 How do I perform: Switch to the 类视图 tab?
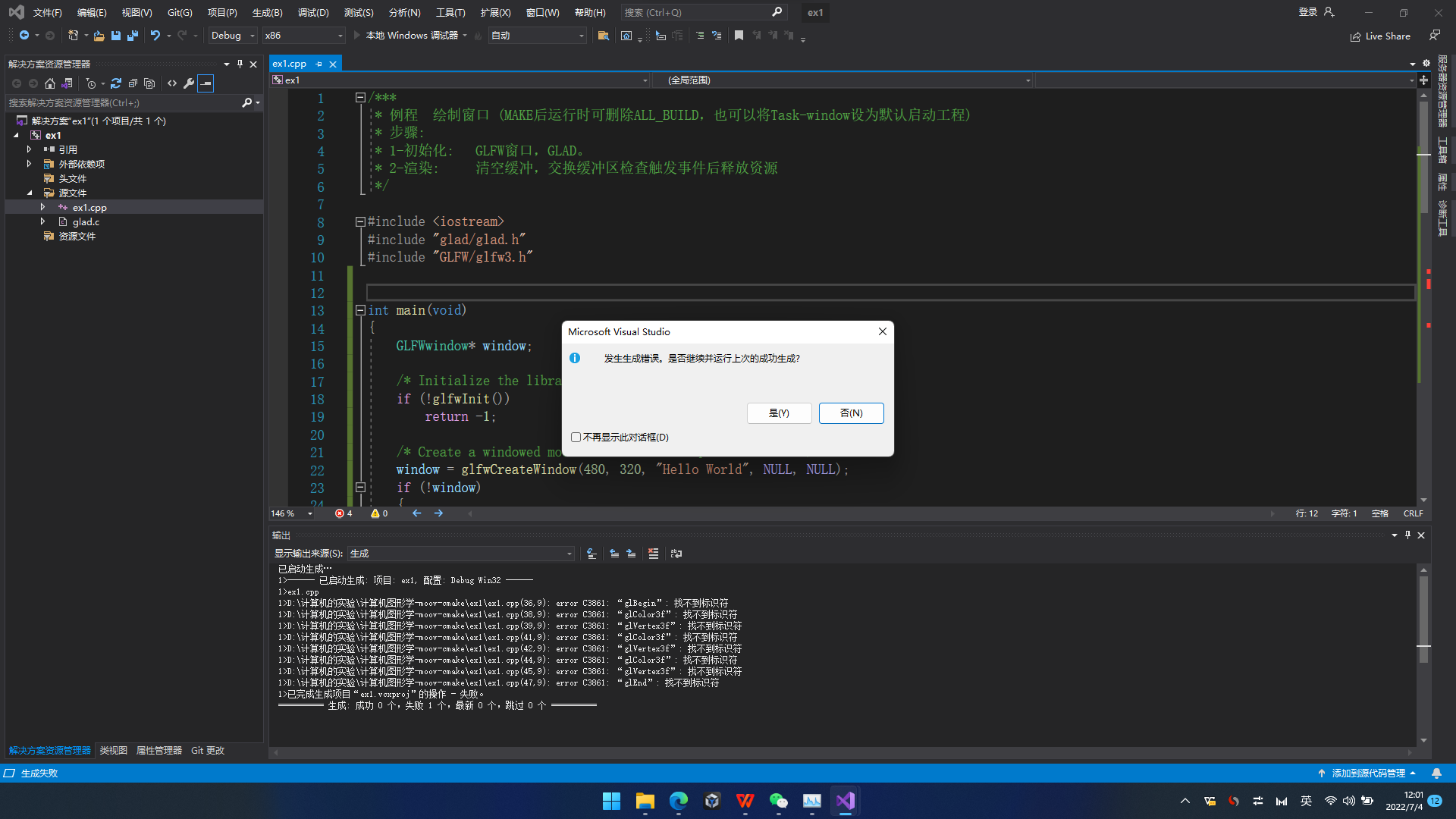tap(113, 750)
